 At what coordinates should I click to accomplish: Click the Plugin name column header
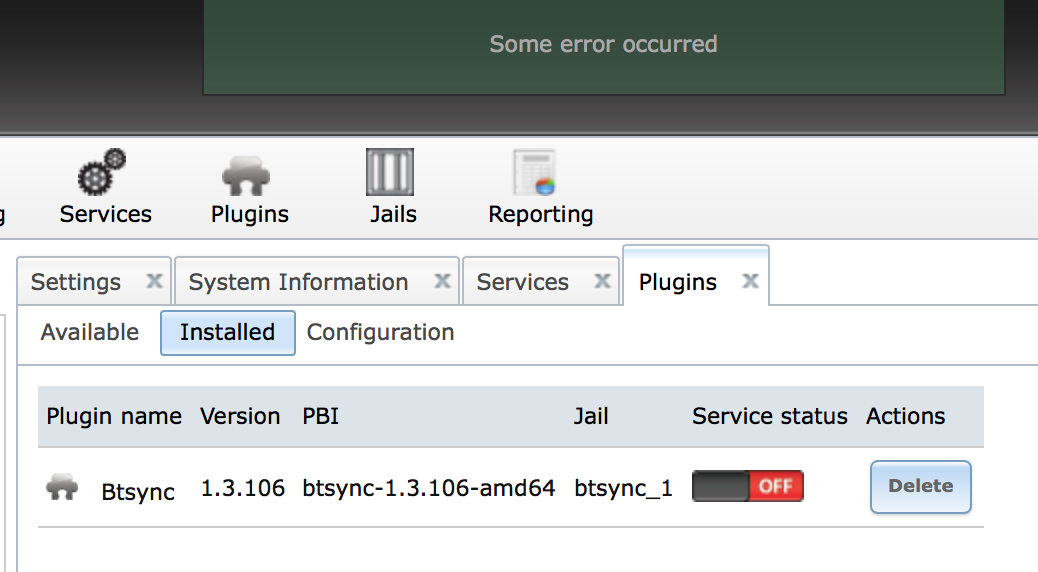[114, 416]
